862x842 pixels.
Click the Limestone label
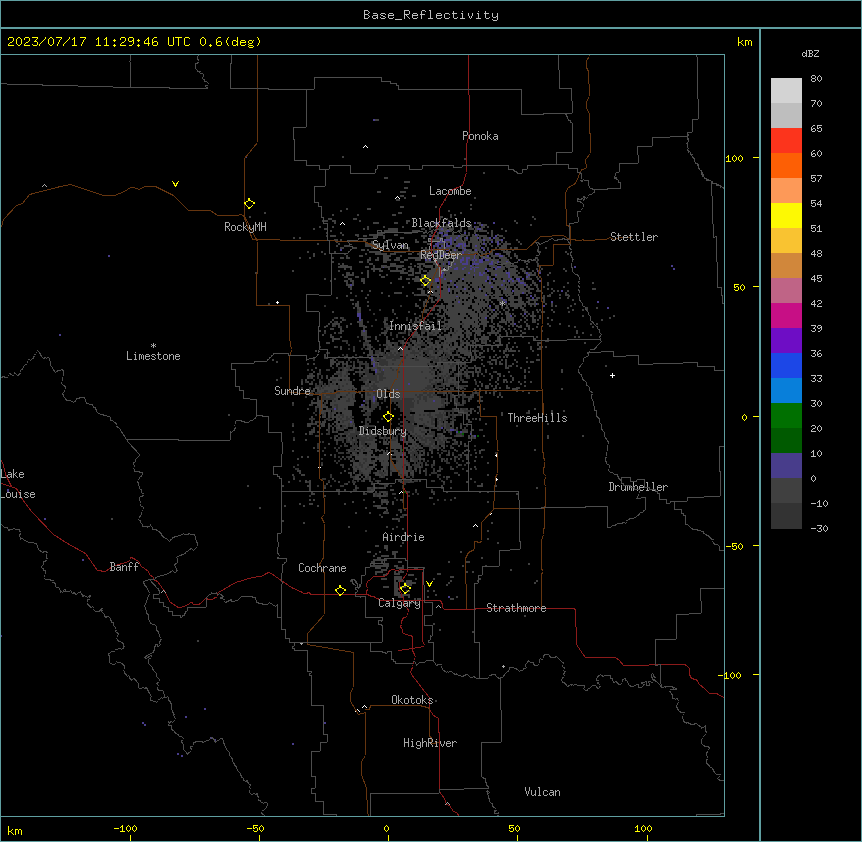tap(153, 356)
